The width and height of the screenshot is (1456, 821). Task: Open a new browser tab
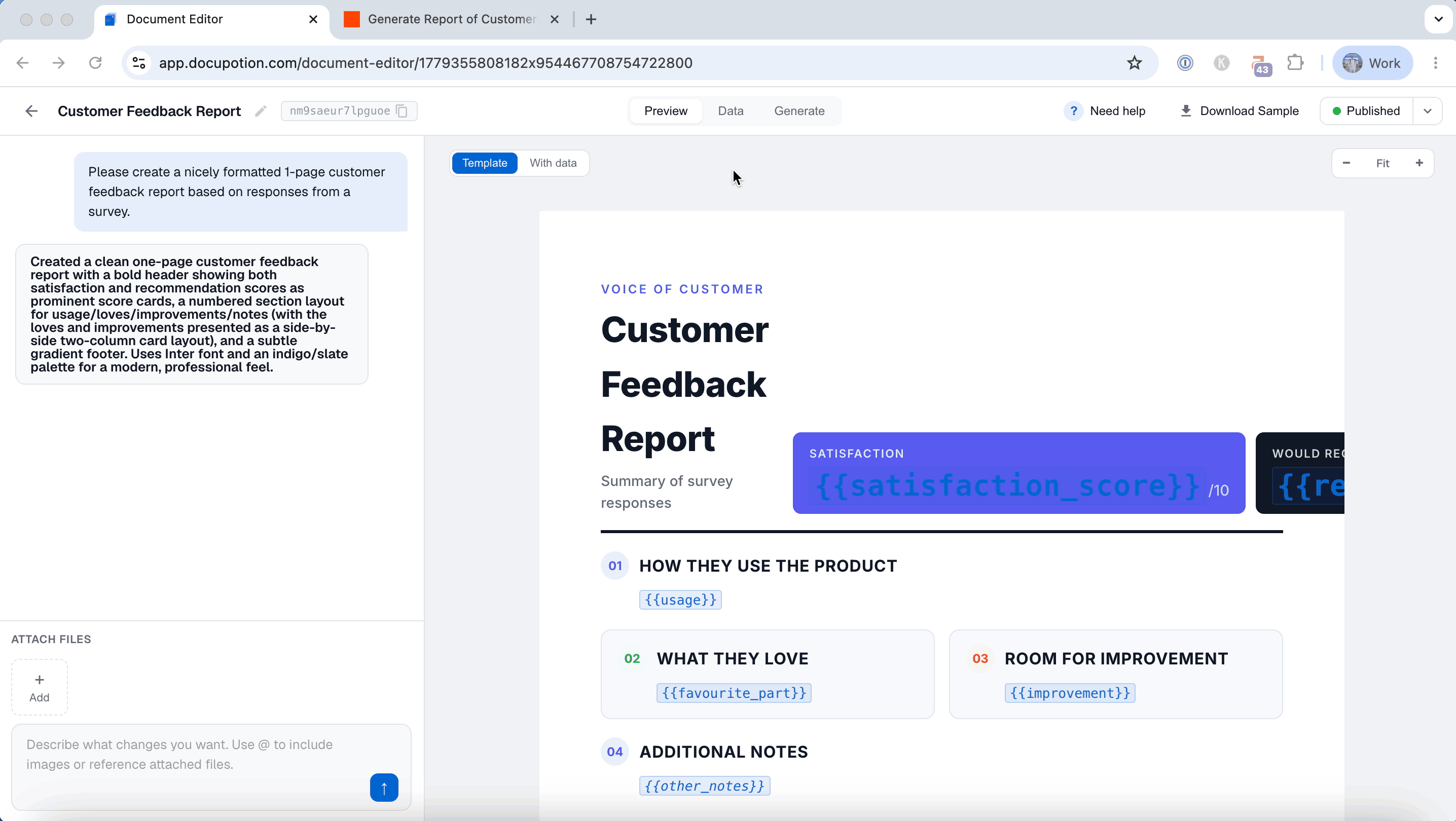[591, 19]
